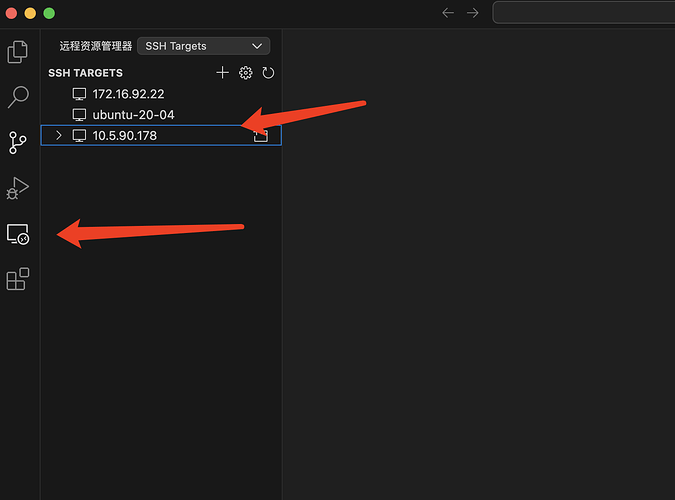This screenshot has width=675, height=500.
Task: Open SSH configuration via gear icon
Action: point(245,73)
